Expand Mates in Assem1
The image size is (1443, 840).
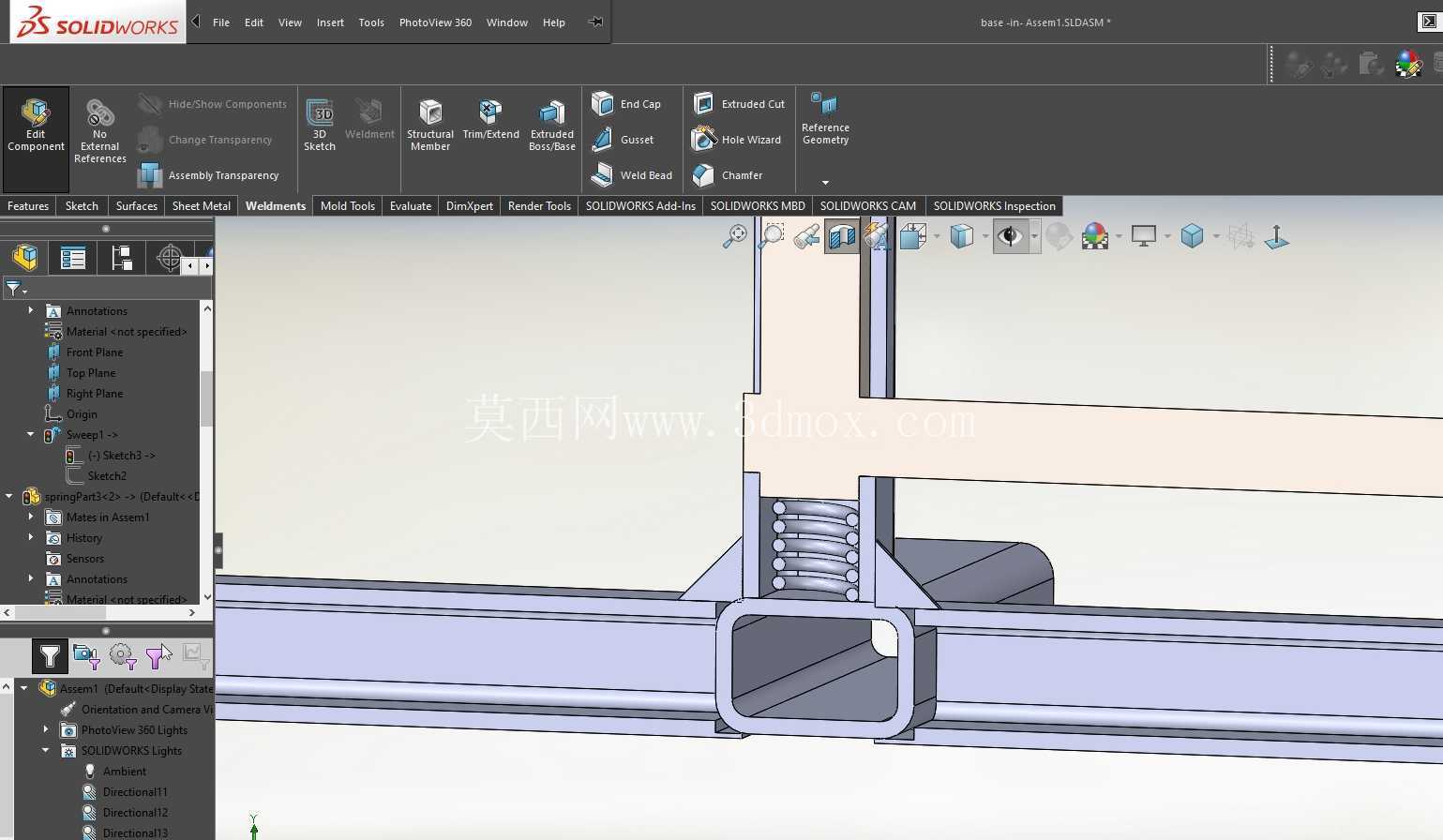pos(31,517)
